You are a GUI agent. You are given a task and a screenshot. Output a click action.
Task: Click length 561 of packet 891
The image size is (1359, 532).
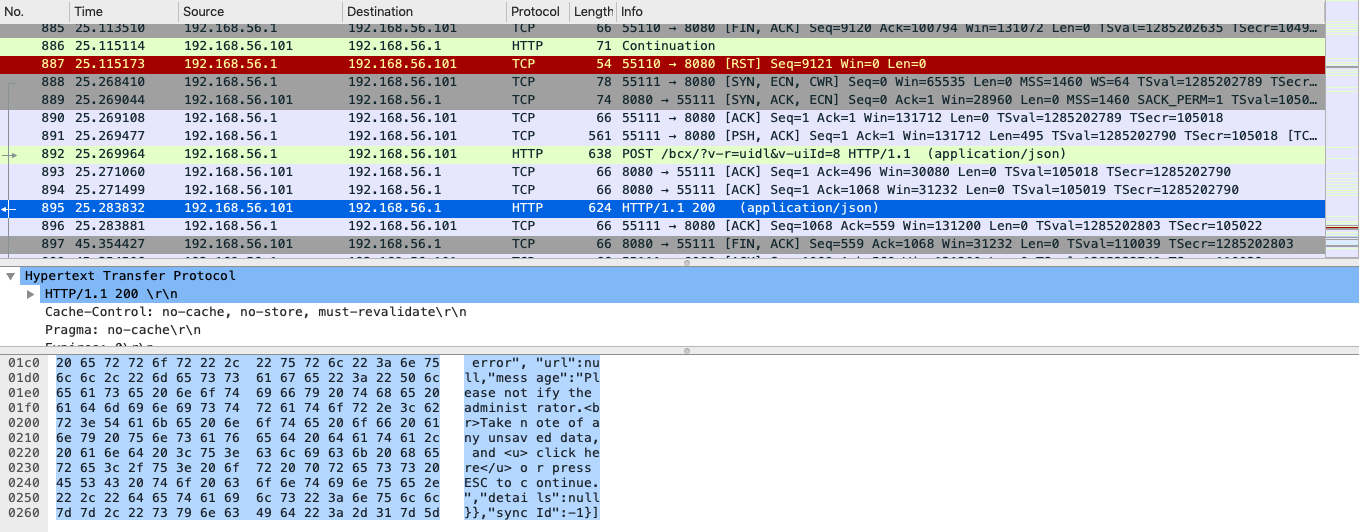pyautogui.click(x=602, y=136)
